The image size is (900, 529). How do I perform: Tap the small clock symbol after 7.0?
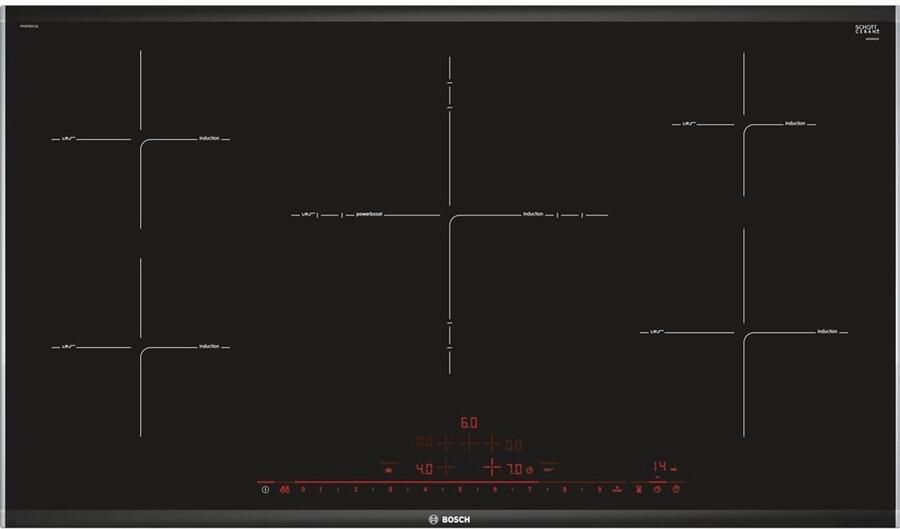click(529, 470)
